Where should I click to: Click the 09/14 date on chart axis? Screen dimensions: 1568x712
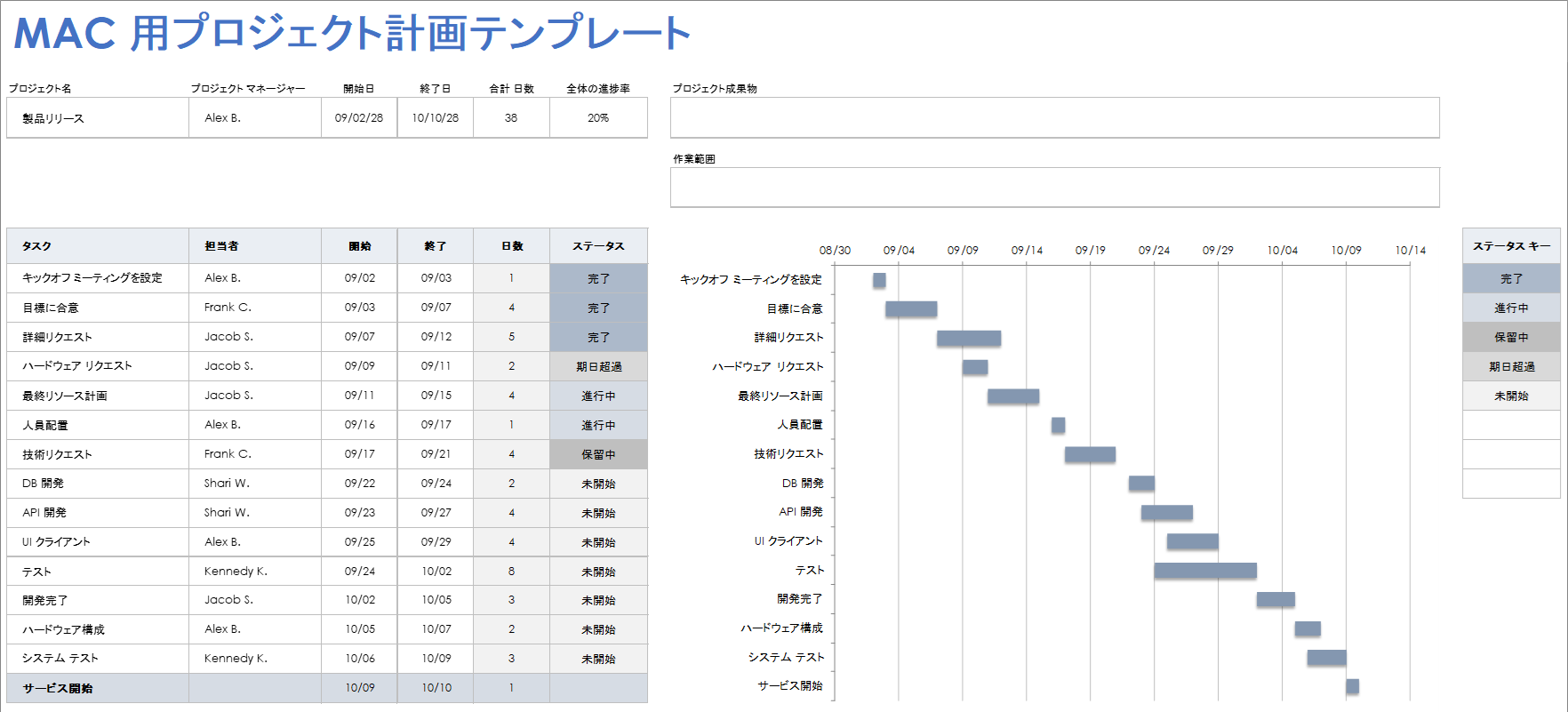click(1027, 251)
